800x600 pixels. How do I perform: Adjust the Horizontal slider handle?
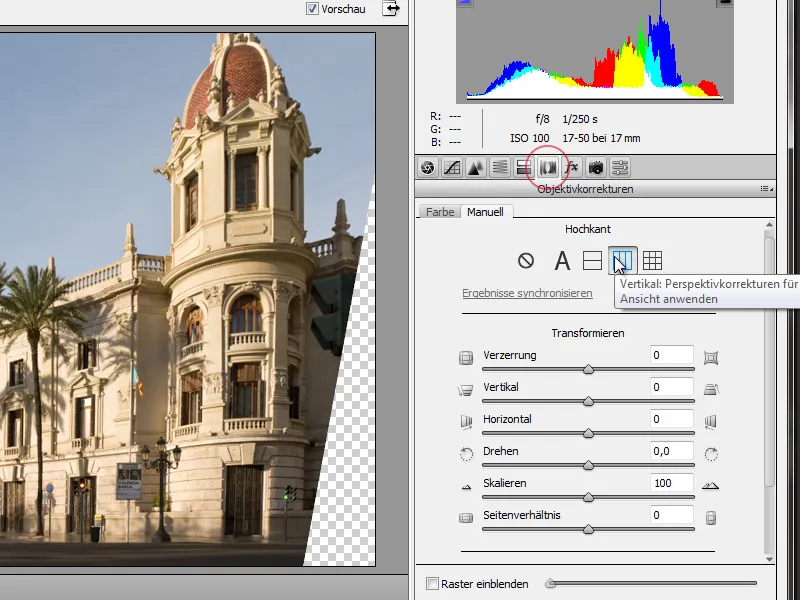(588, 434)
